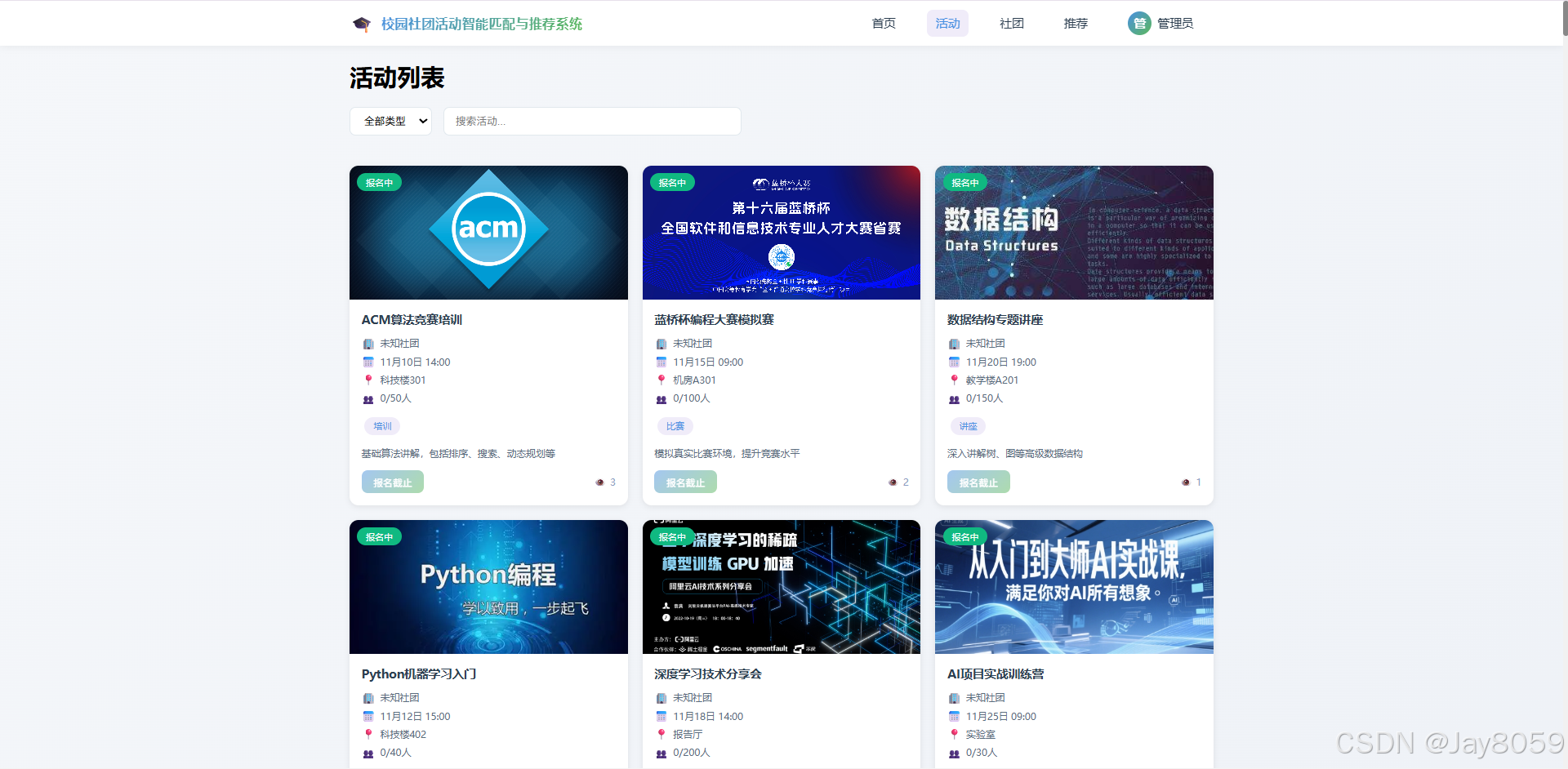This screenshot has height=769, width=1568.
Task: Click the title 深度学习技术分享会
Action: tap(708, 674)
